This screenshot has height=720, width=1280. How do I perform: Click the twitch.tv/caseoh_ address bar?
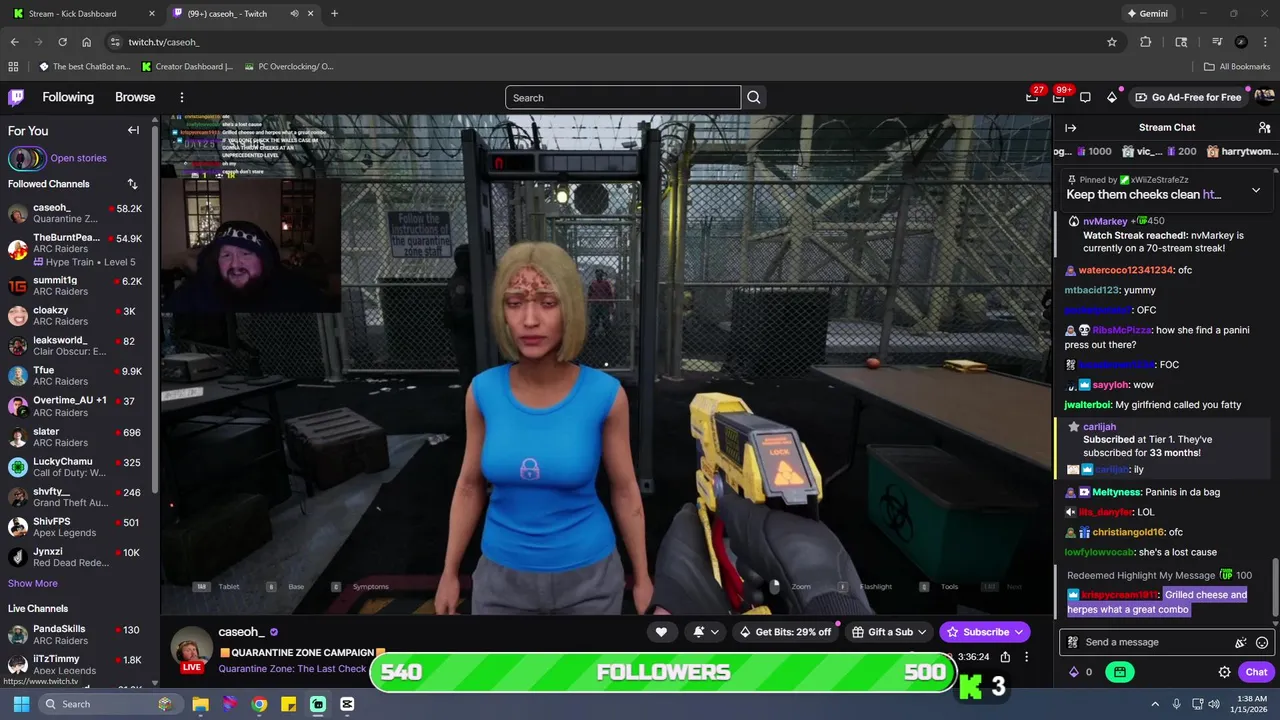600,42
